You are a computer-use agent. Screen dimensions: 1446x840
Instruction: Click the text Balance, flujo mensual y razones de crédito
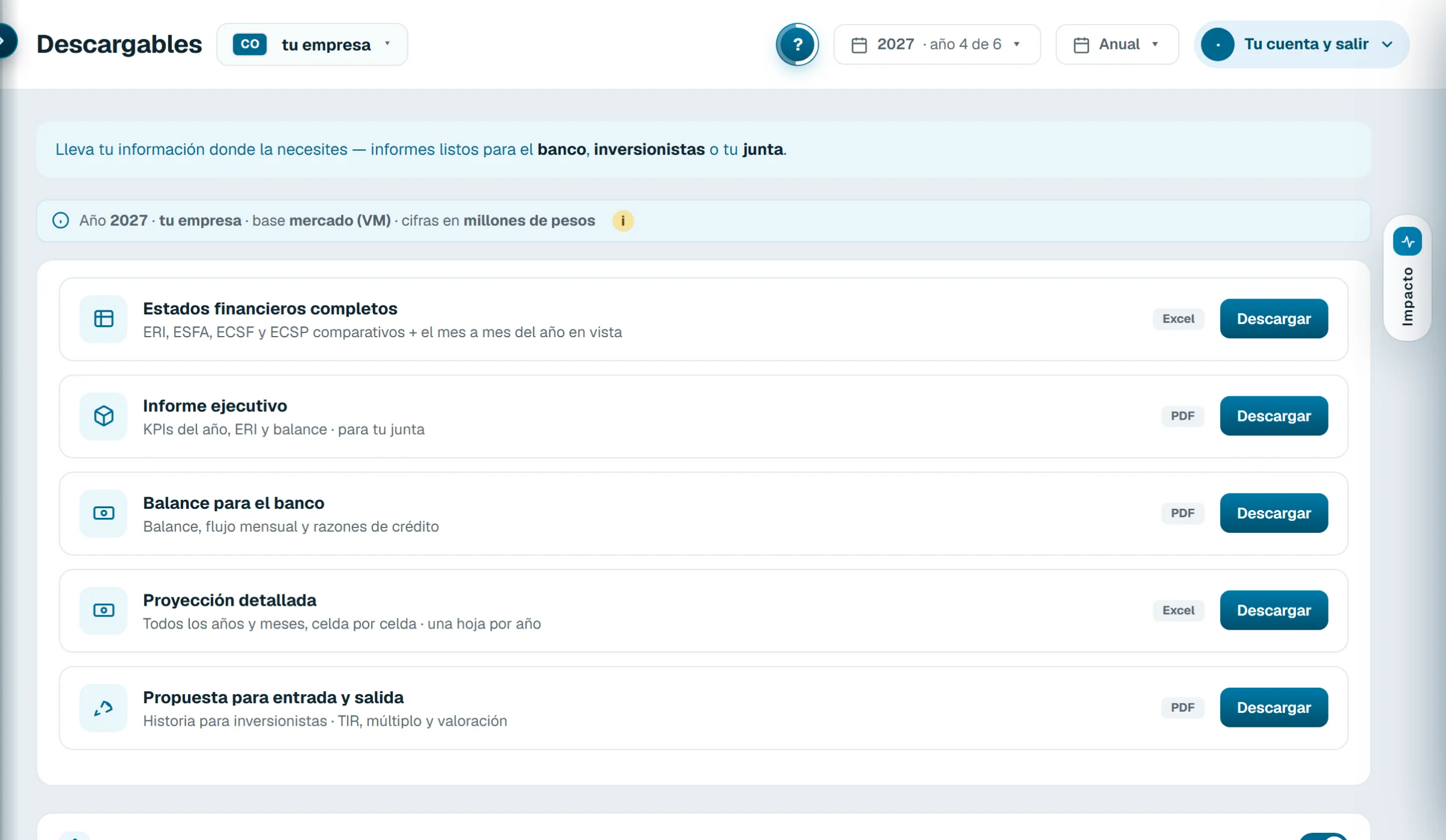click(291, 526)
